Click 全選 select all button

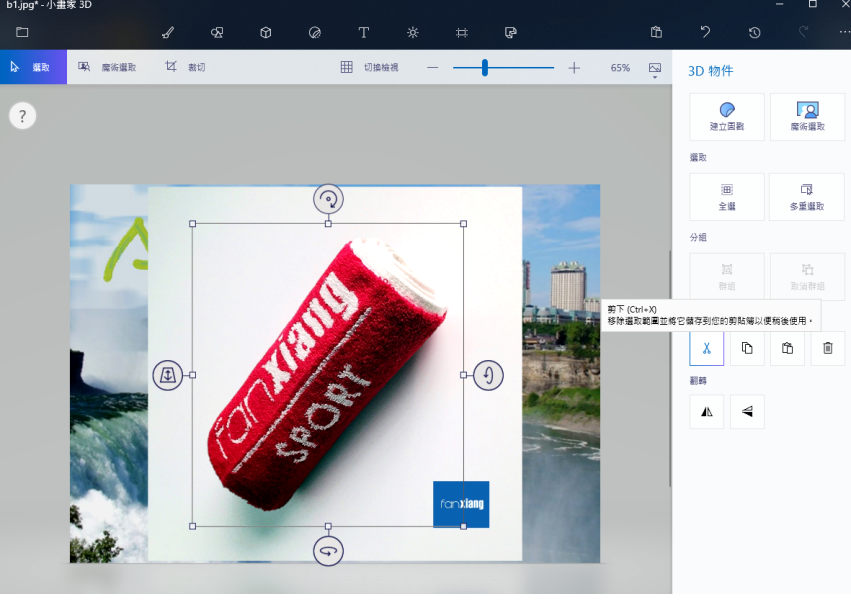tap(727, 197)
